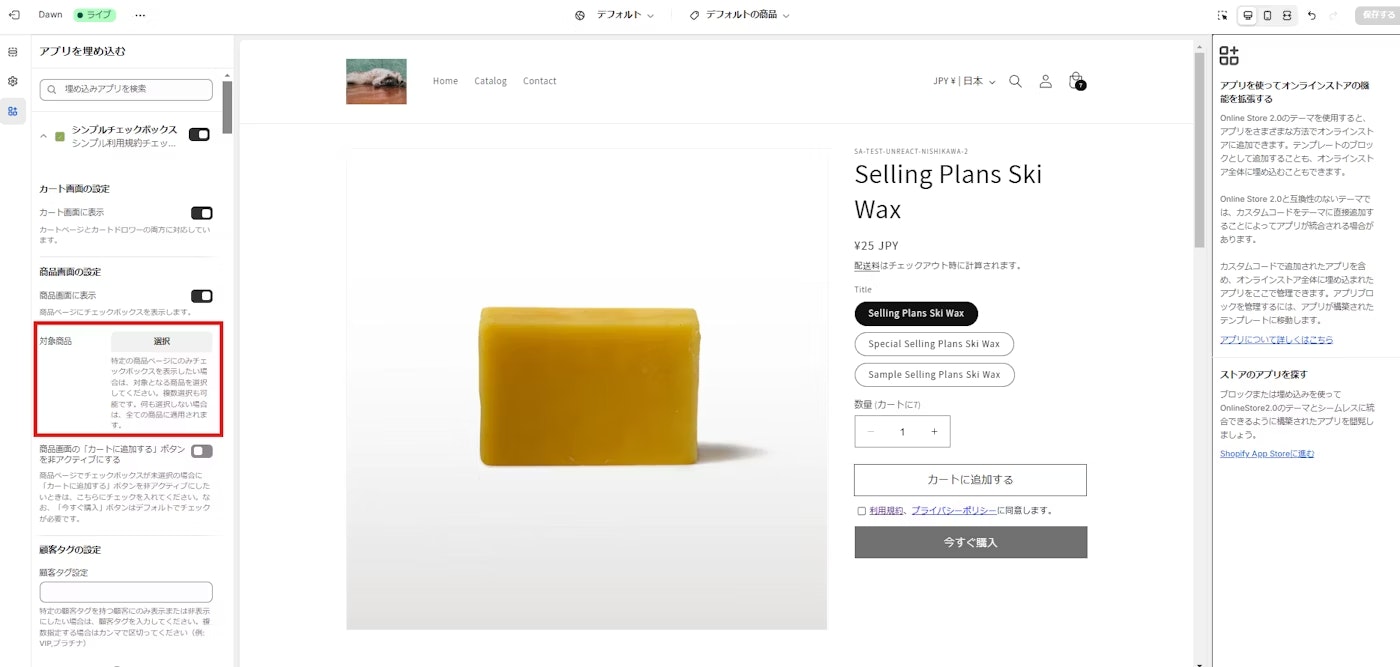
Task: Click the undo arrow icon
Action: tap(1311, 15)
